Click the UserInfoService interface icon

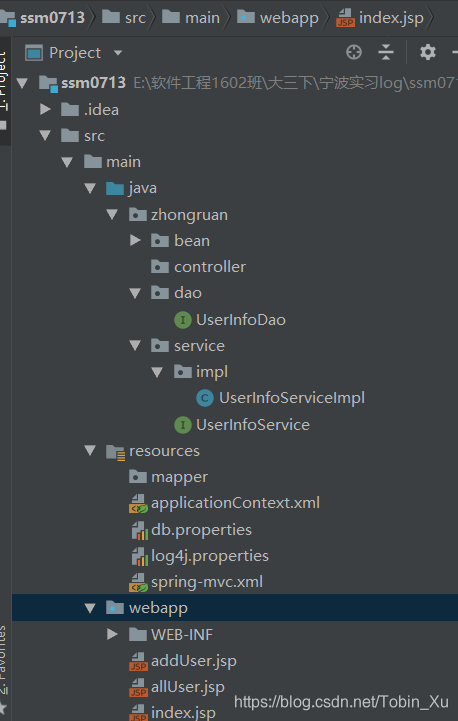point(183,424)
